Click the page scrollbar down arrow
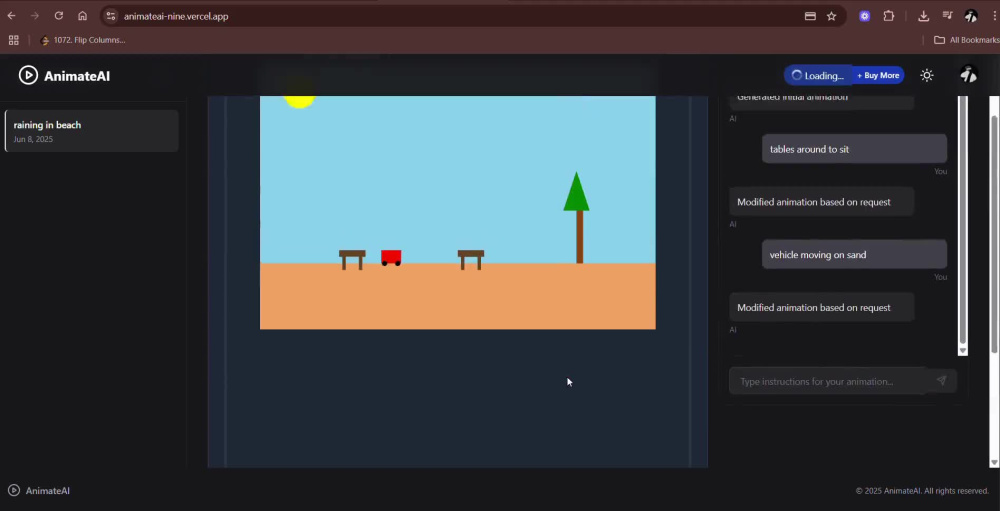The height and width of the screenshot is (511, 1000). pyautogui.click(x=994, y=463)
